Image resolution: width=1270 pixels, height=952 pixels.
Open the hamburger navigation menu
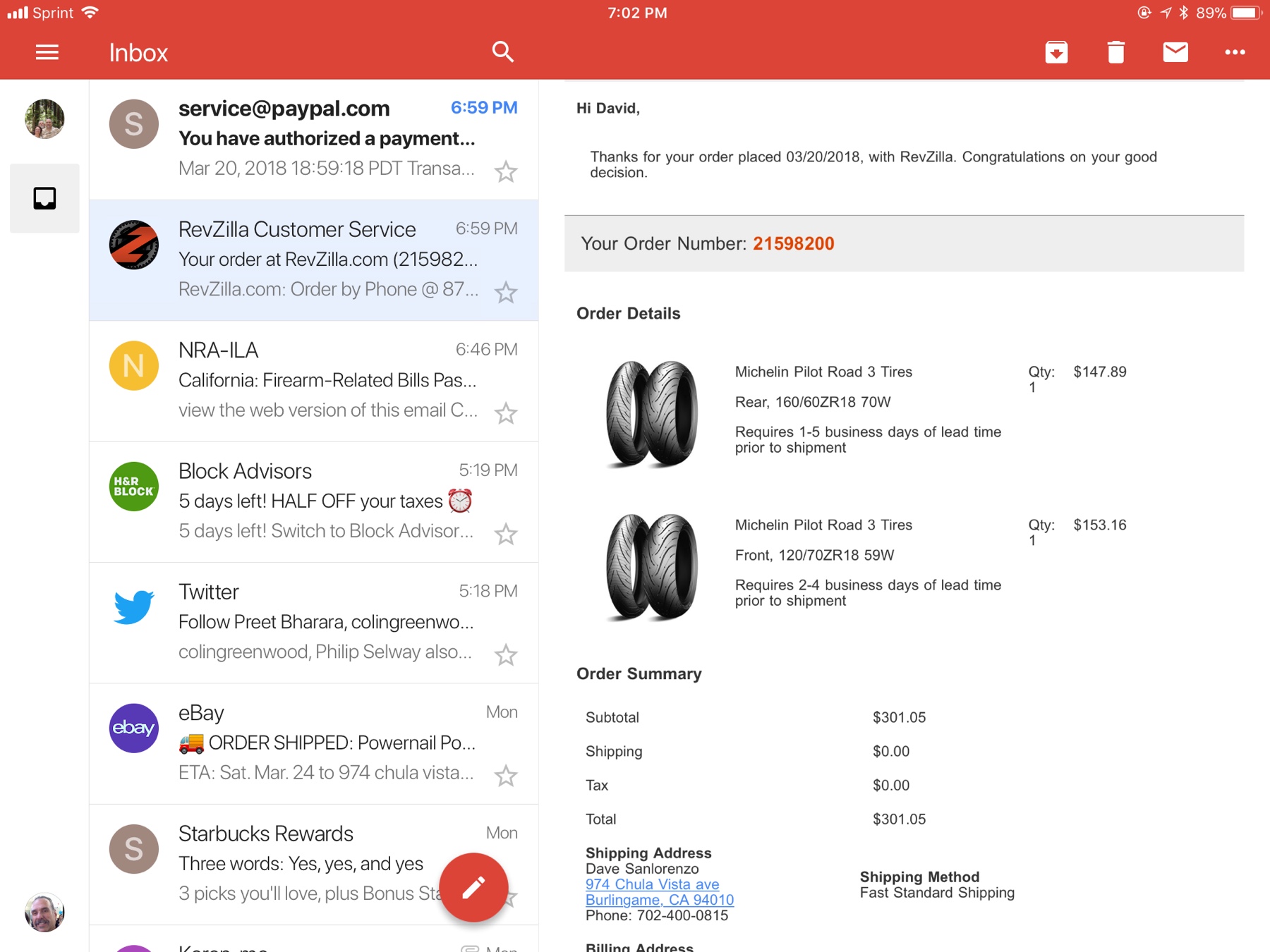tap(47, 52)
